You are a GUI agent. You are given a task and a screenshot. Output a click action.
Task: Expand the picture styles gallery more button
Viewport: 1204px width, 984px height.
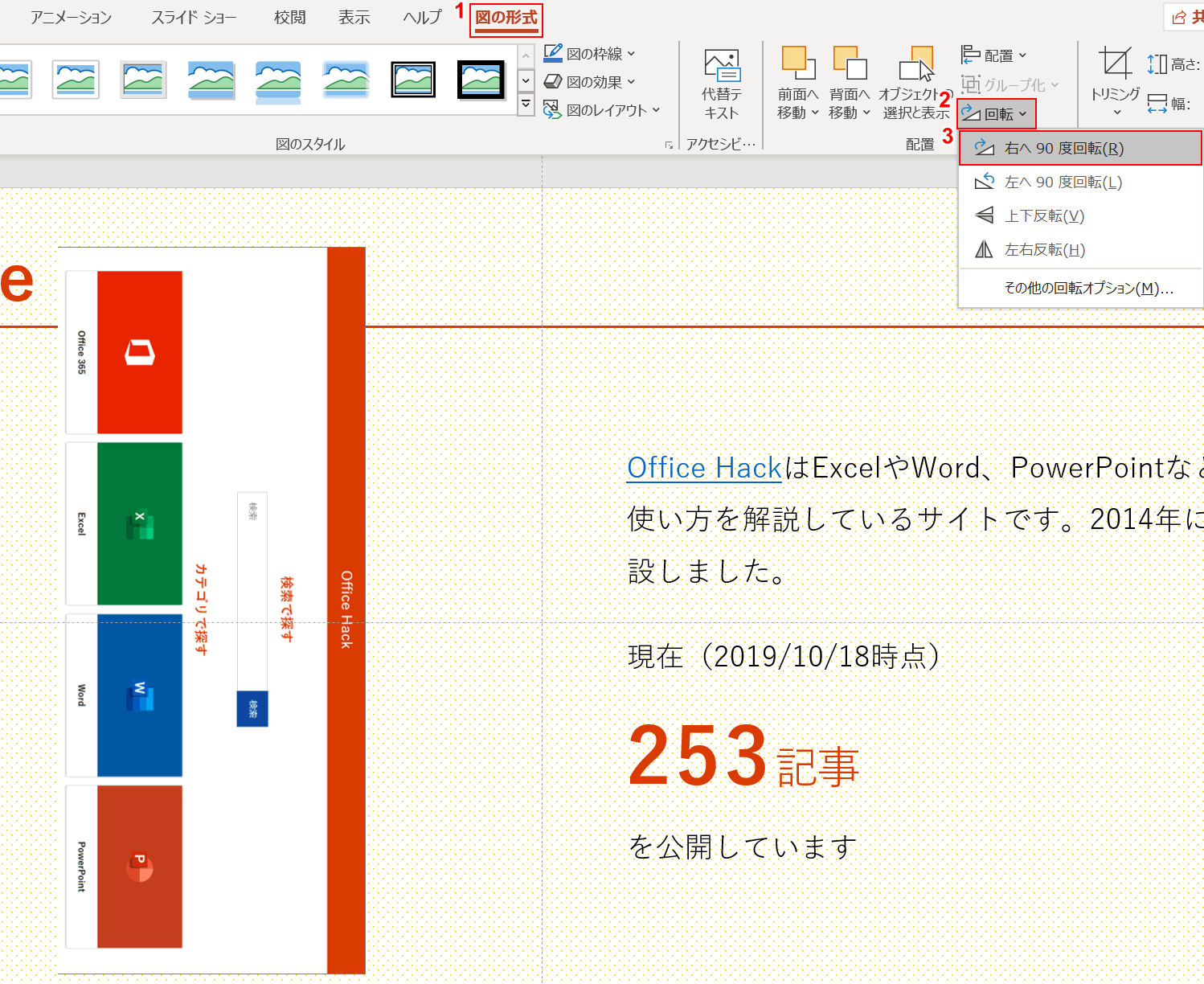point(526,105)
